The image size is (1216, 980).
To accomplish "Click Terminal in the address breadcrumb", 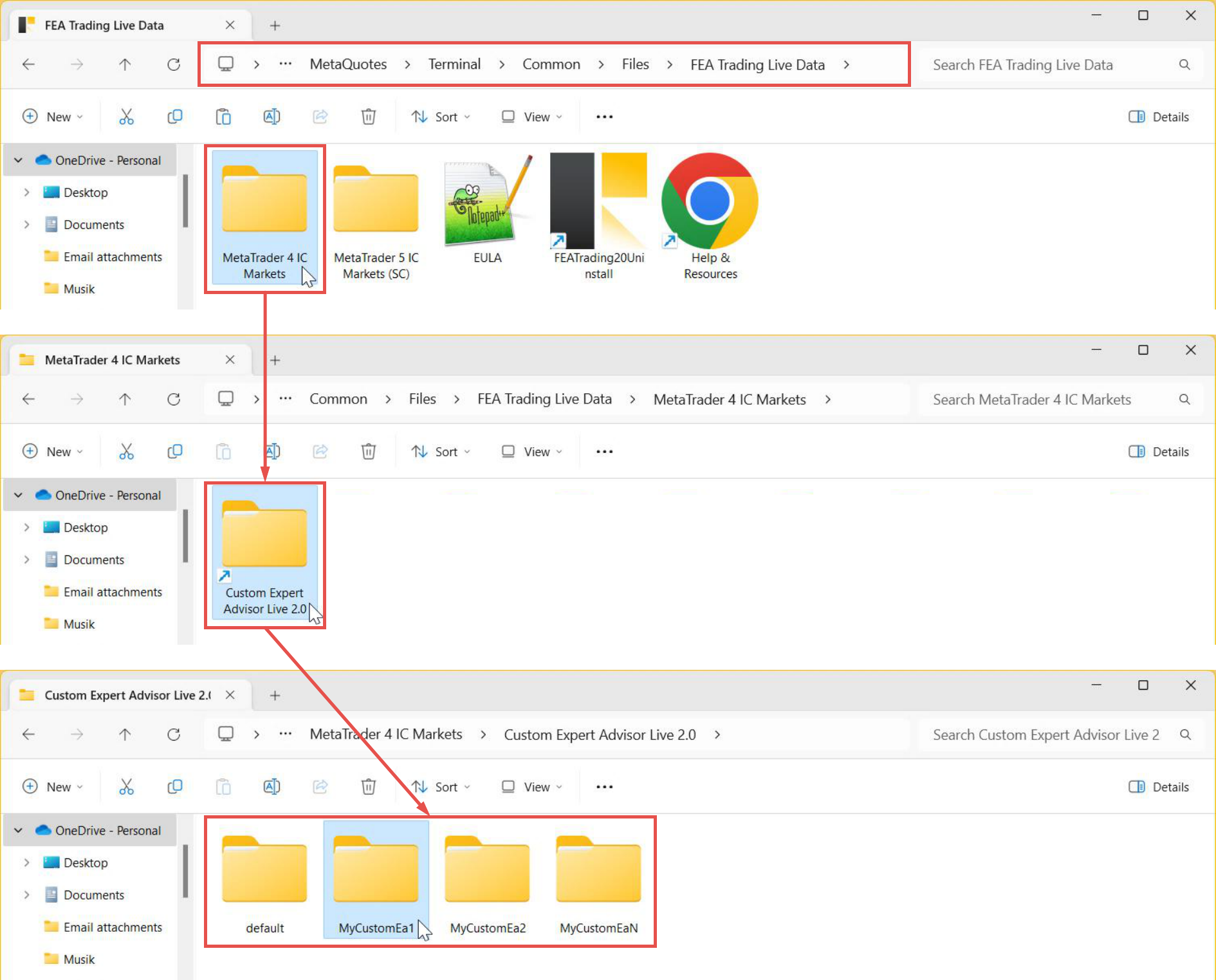I will tap(454, 64).
